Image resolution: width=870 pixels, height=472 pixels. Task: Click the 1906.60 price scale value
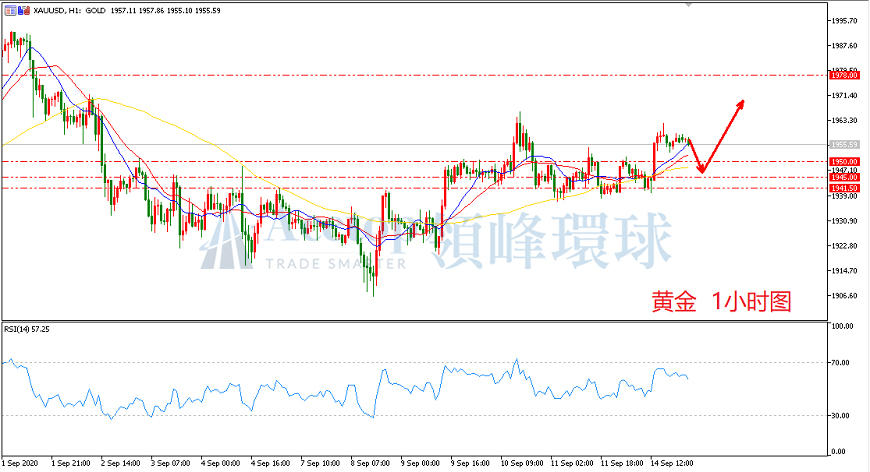(x=844, y=296)
